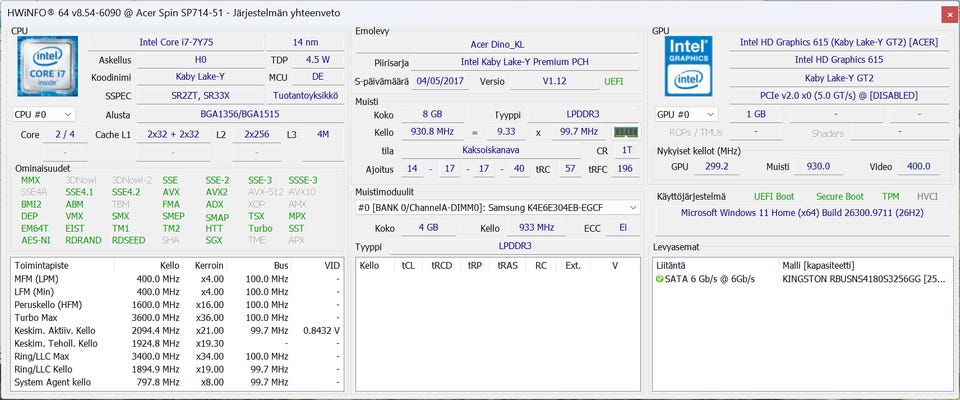Screen dimensions: 960x400
Task: Click the Intel Core i7-7Y75 name field
Action: [176, 43]
